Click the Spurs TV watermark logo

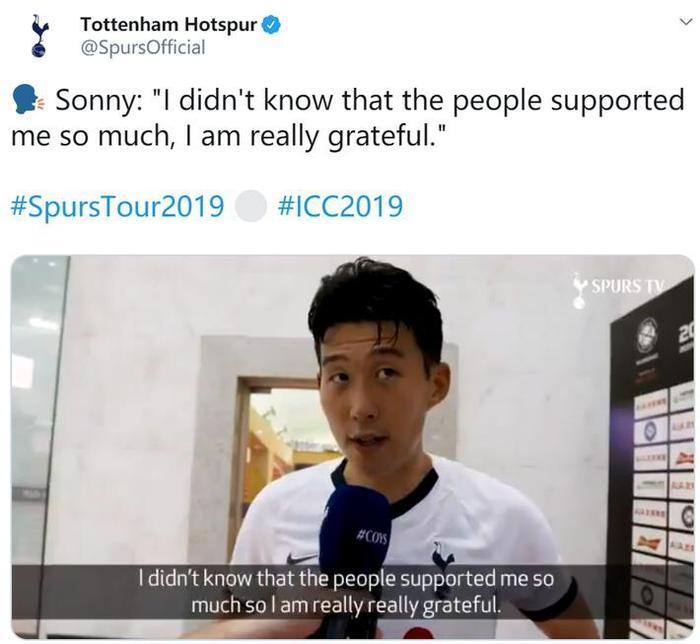coord(618,289)
